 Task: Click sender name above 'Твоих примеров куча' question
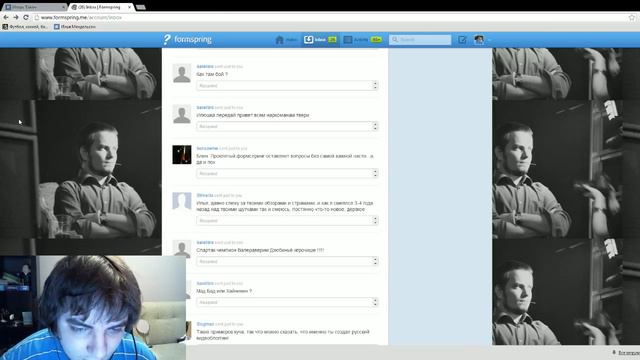205,324
